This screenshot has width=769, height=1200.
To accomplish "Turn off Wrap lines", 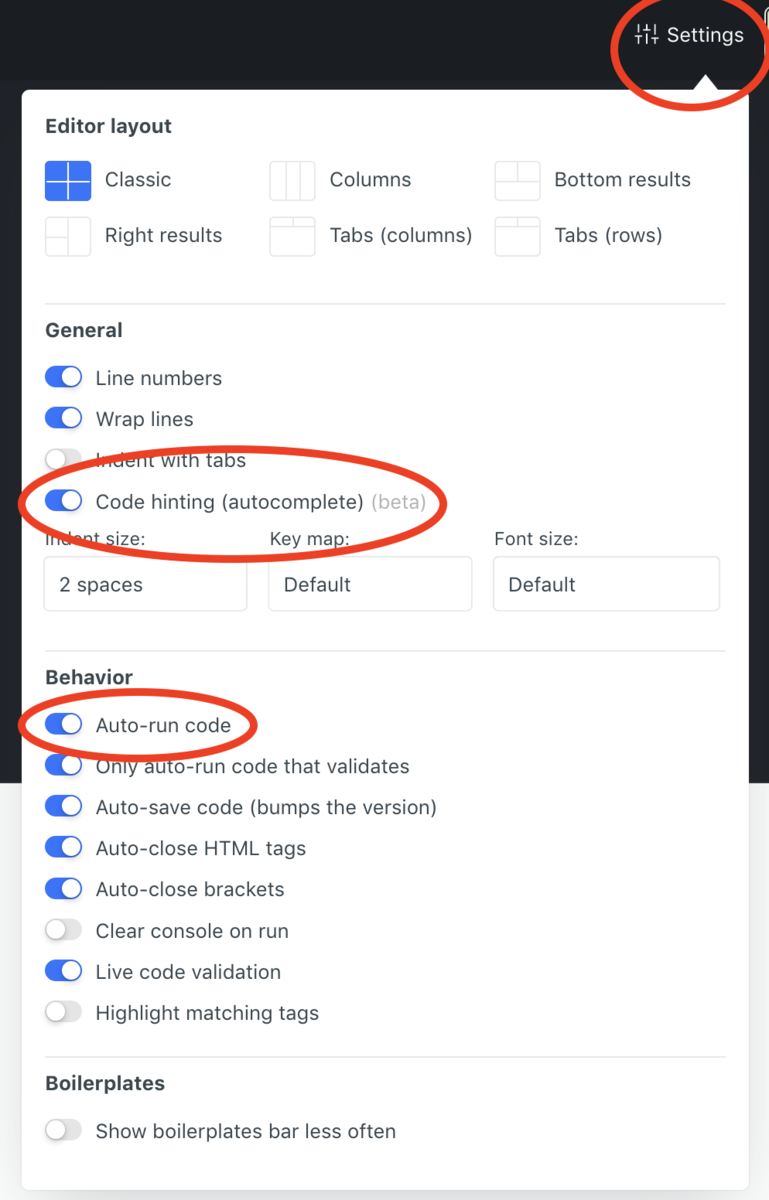I will [63, 419].
